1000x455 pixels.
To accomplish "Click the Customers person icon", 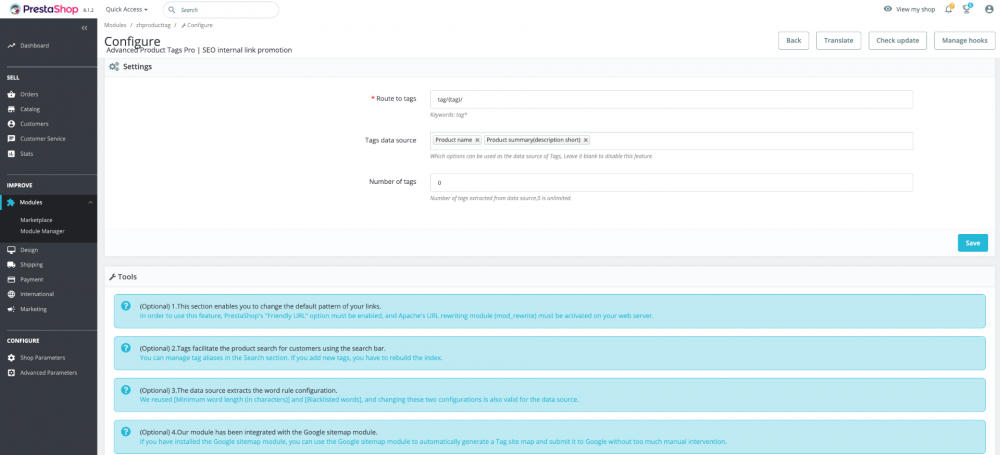I will click(11, 124).
